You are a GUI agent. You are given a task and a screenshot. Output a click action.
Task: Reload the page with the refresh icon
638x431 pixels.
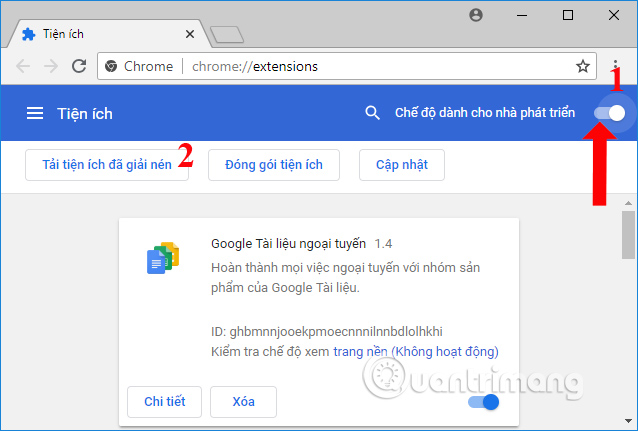tap(79, 66)
